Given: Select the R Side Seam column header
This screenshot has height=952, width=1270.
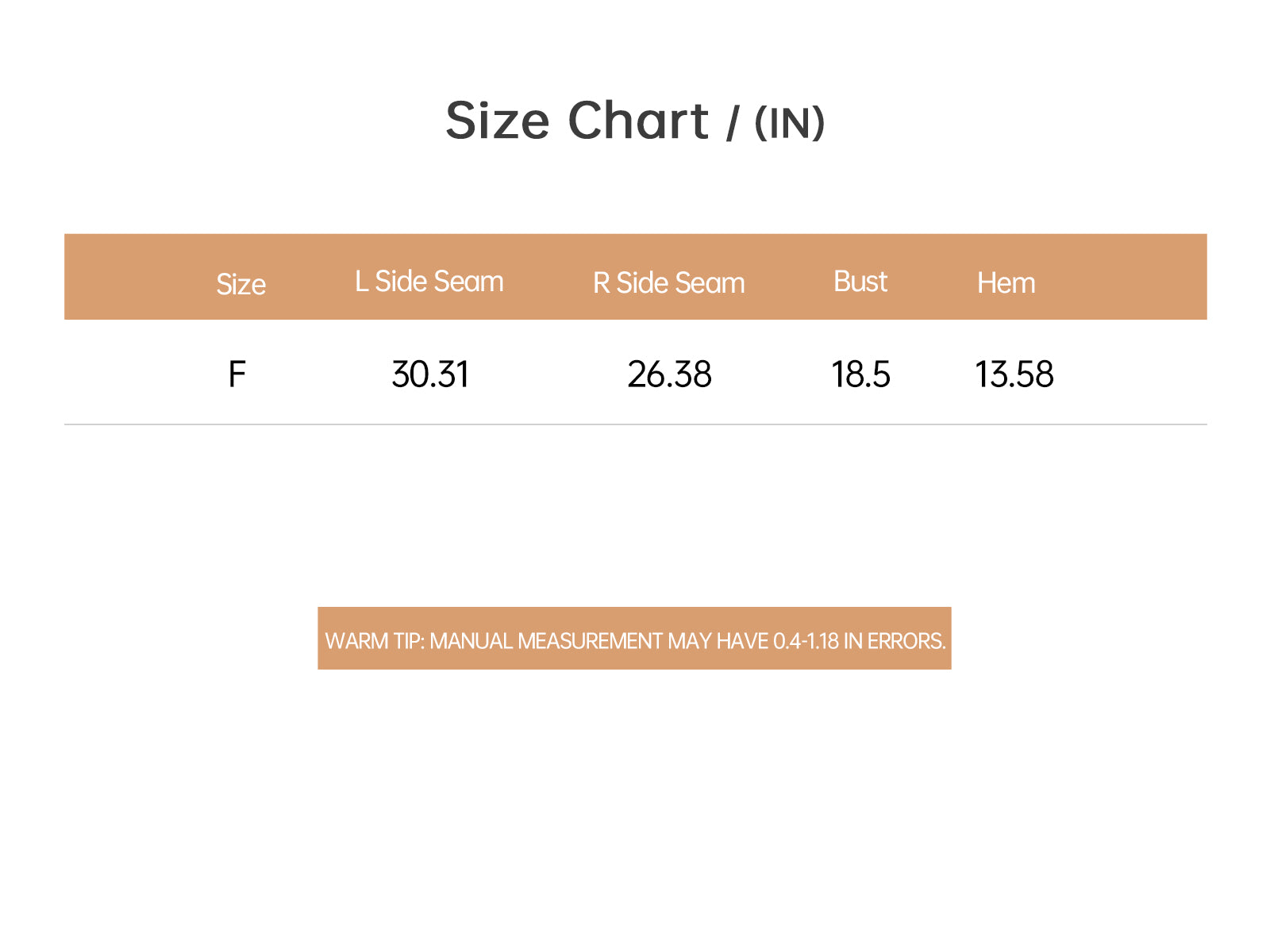Looking at the screenshot, I should (669, 282).
